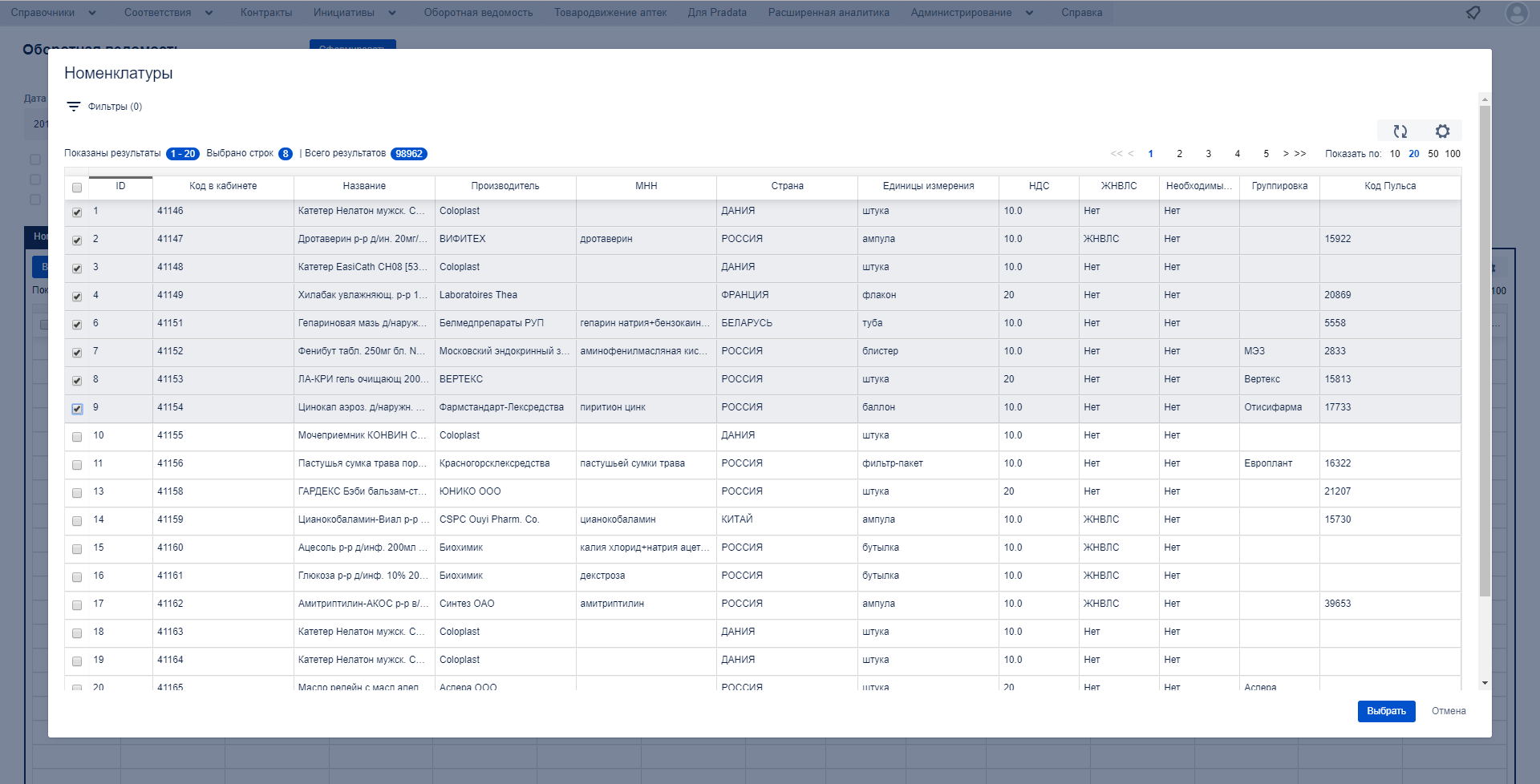Confirm selection with the Выбрать button
1540x784 pixels.
pos(1386,711)
